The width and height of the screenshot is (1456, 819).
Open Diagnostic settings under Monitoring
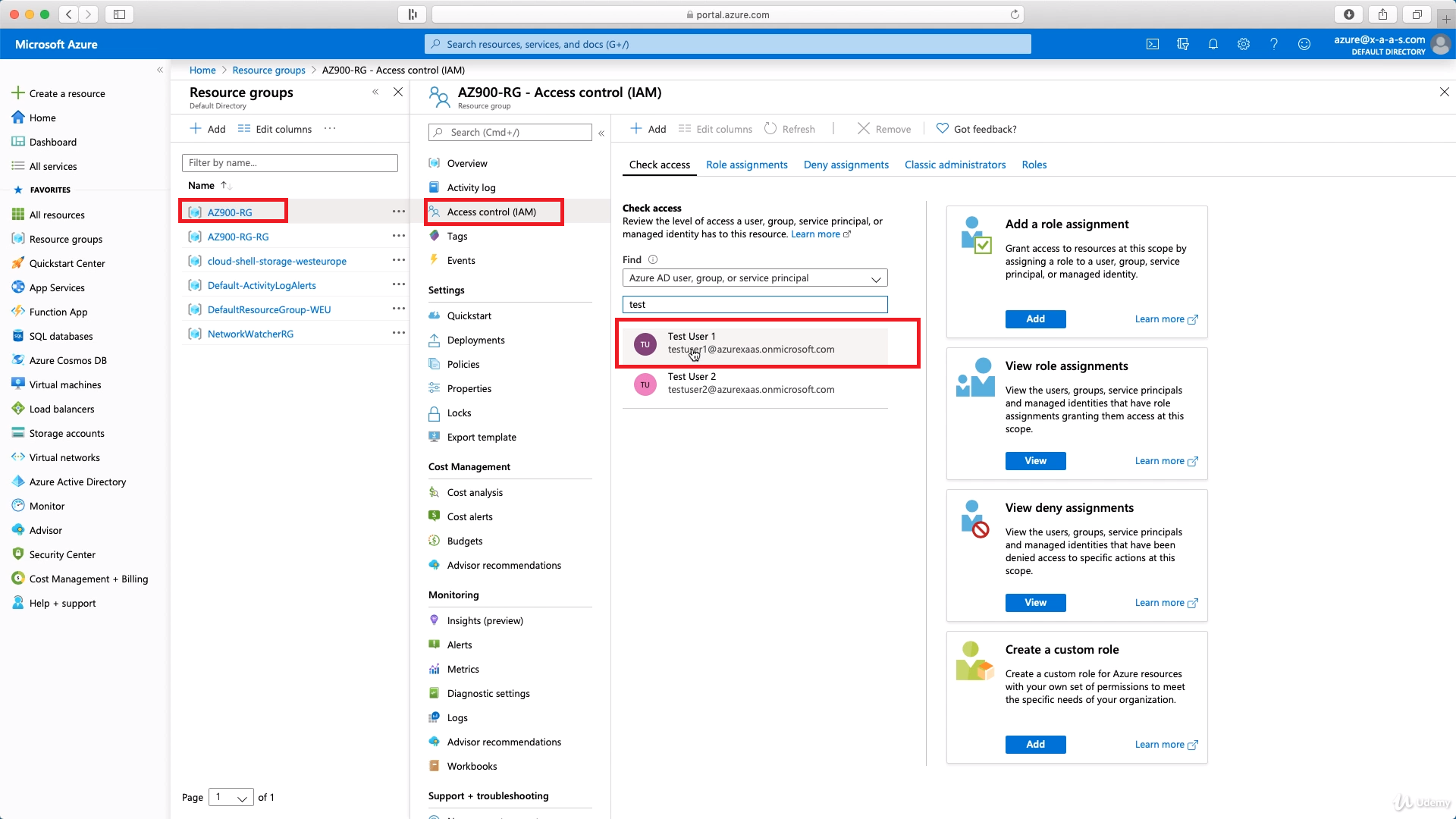point(488,693)
